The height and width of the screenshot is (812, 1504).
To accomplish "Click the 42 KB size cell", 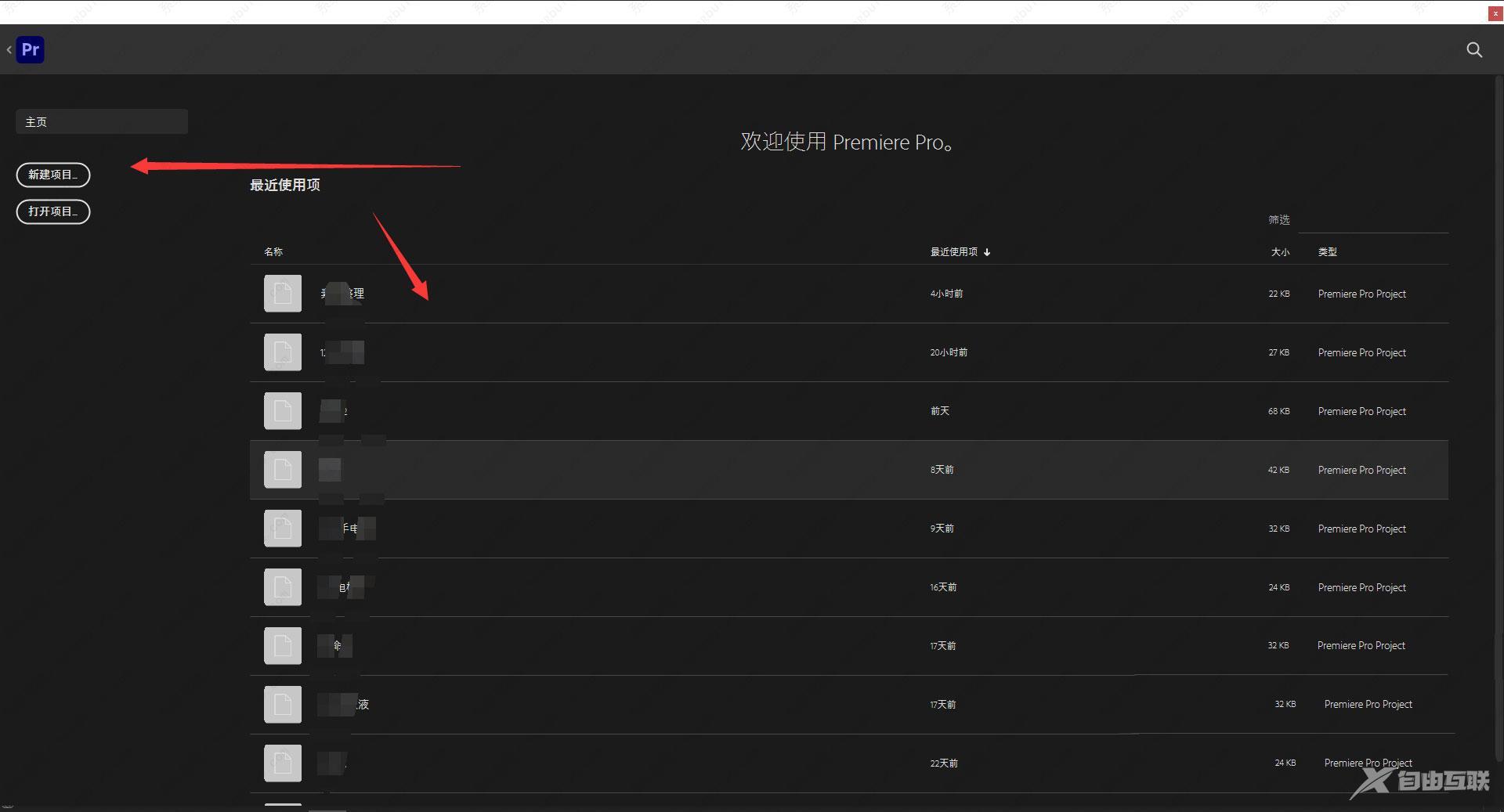I will pyautogui.click(x=1279, y=470).
